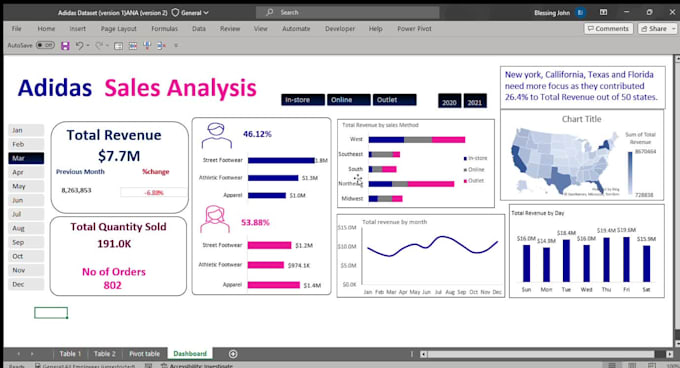Toggle the AutoSave switch

tap(45, 45)
